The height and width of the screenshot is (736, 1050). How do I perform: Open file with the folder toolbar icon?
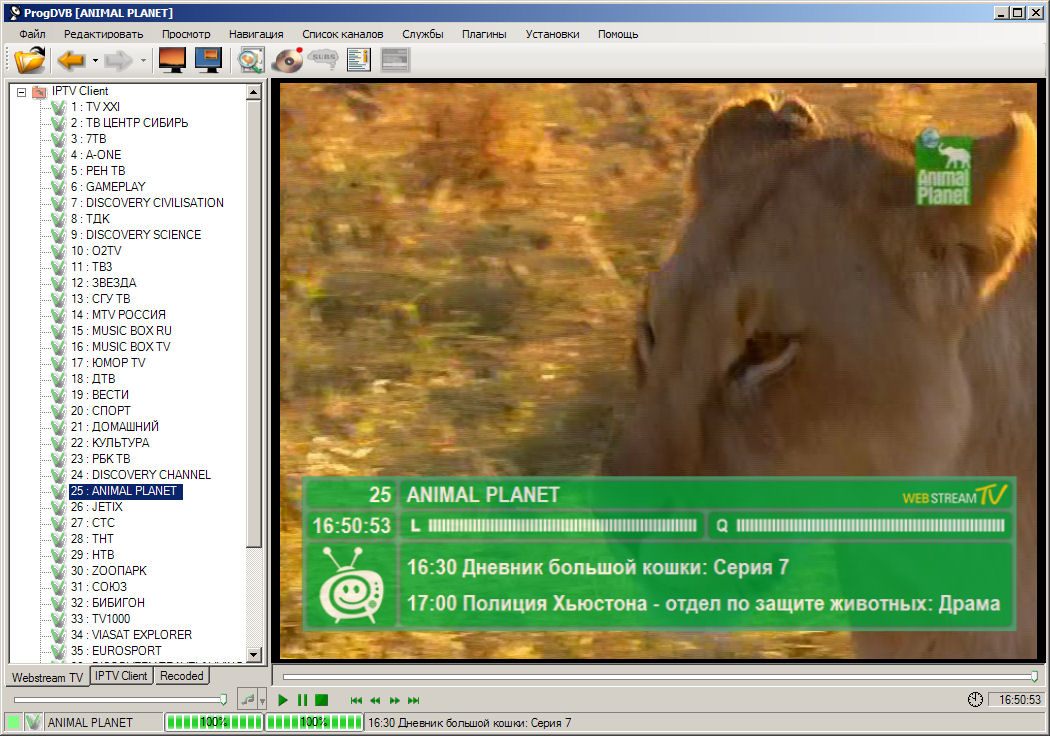click(x=29, y=60)
